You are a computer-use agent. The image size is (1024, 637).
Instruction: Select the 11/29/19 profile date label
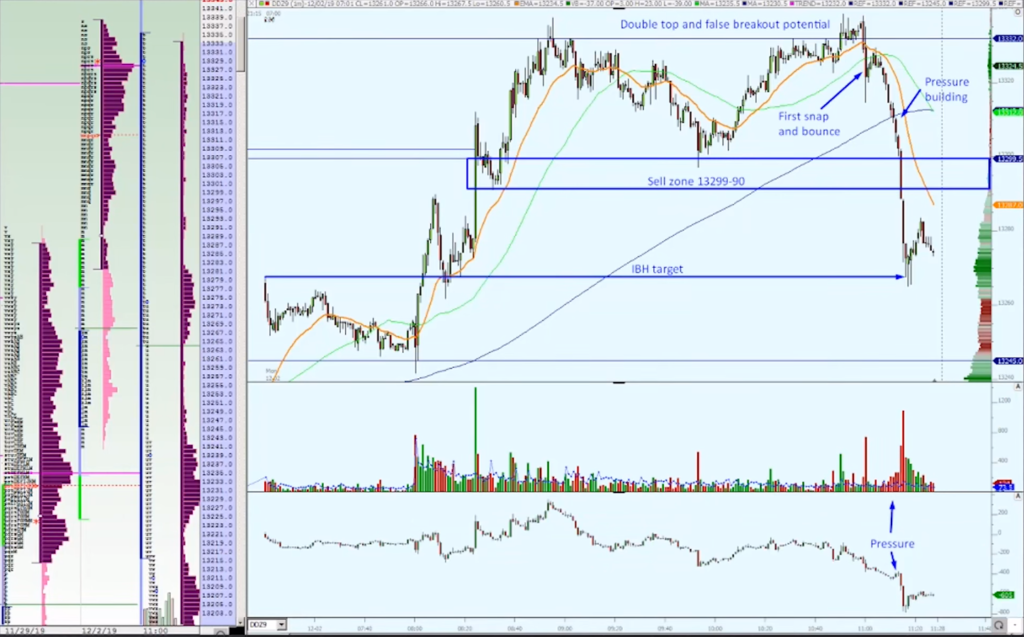click(x=23, y=631)
